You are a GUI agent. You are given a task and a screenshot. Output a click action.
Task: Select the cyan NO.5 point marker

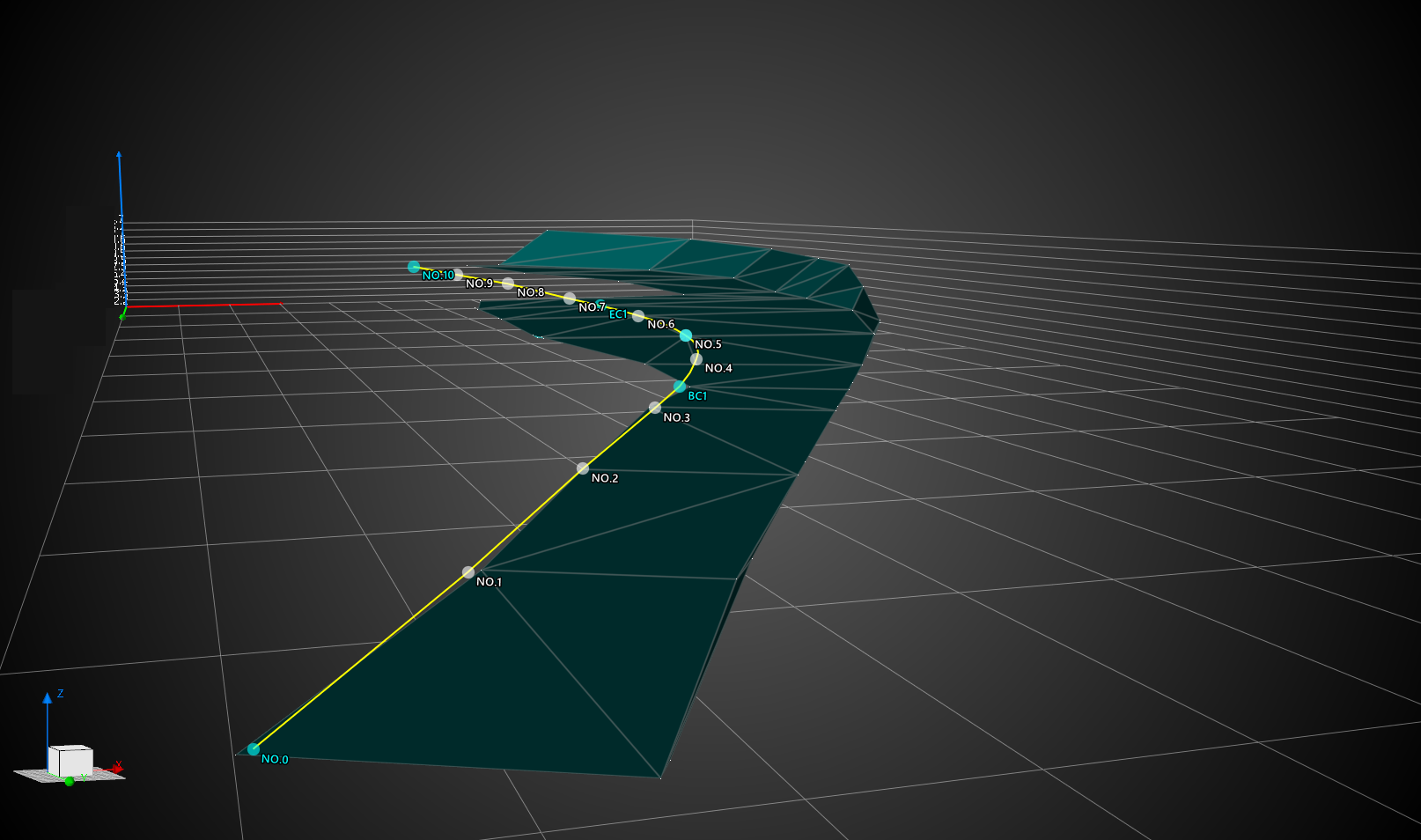point(686,335)
